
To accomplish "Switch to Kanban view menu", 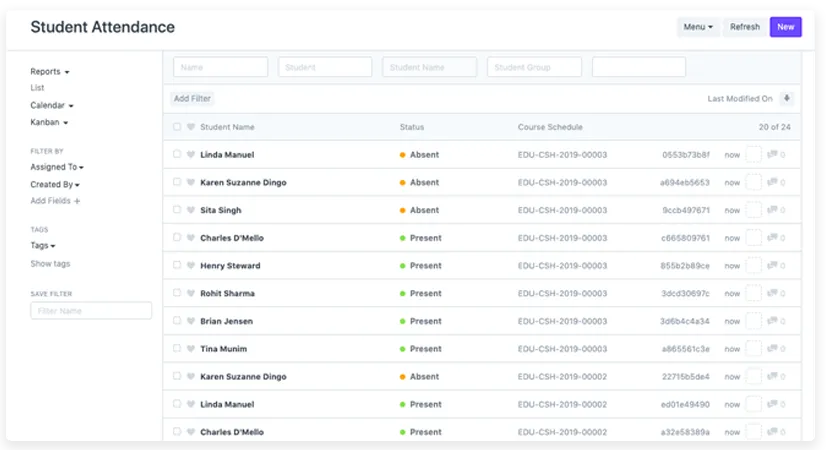I will tap(49, 122).
